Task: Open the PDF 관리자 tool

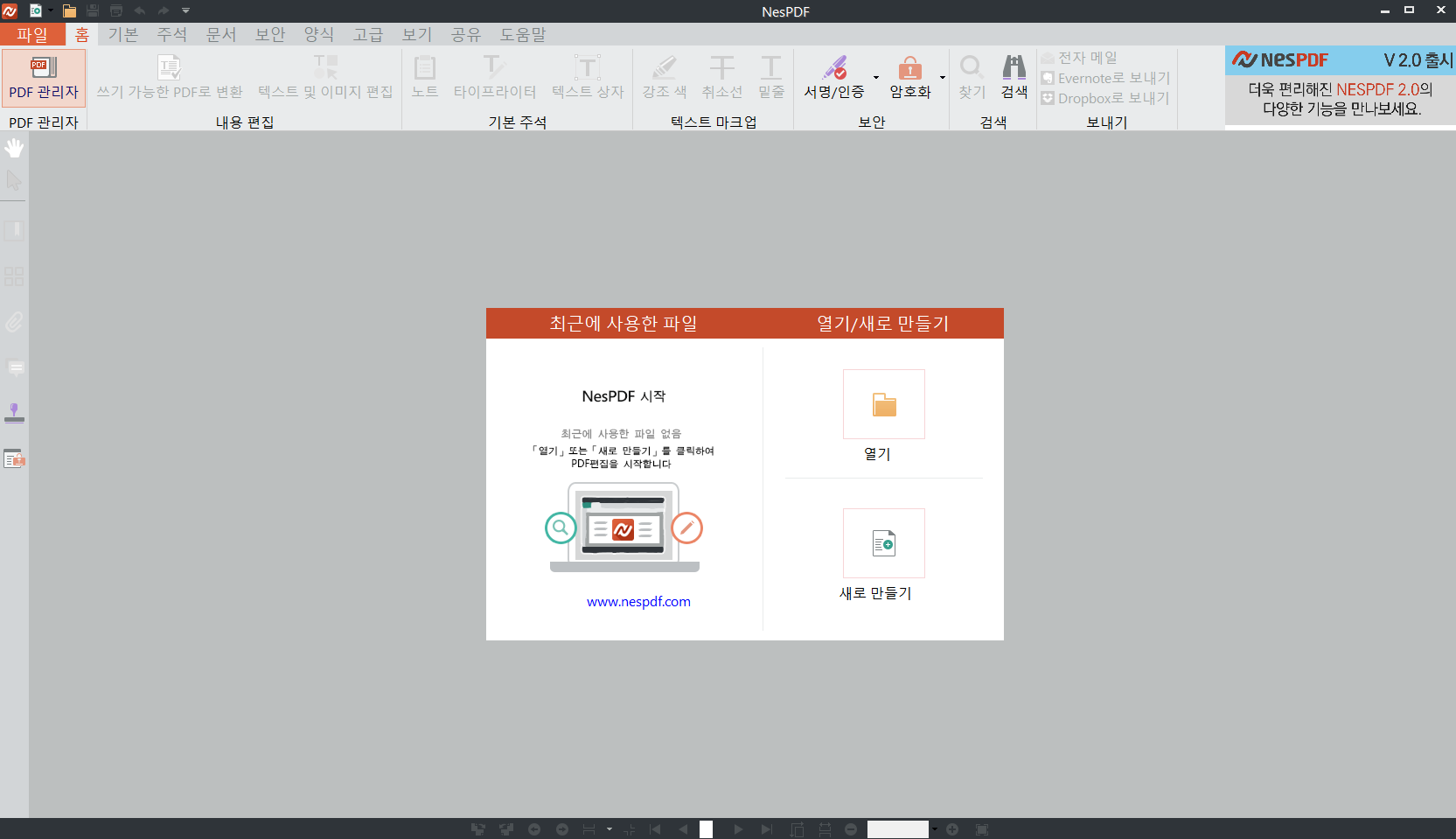Action: click(x=44, y=78)
